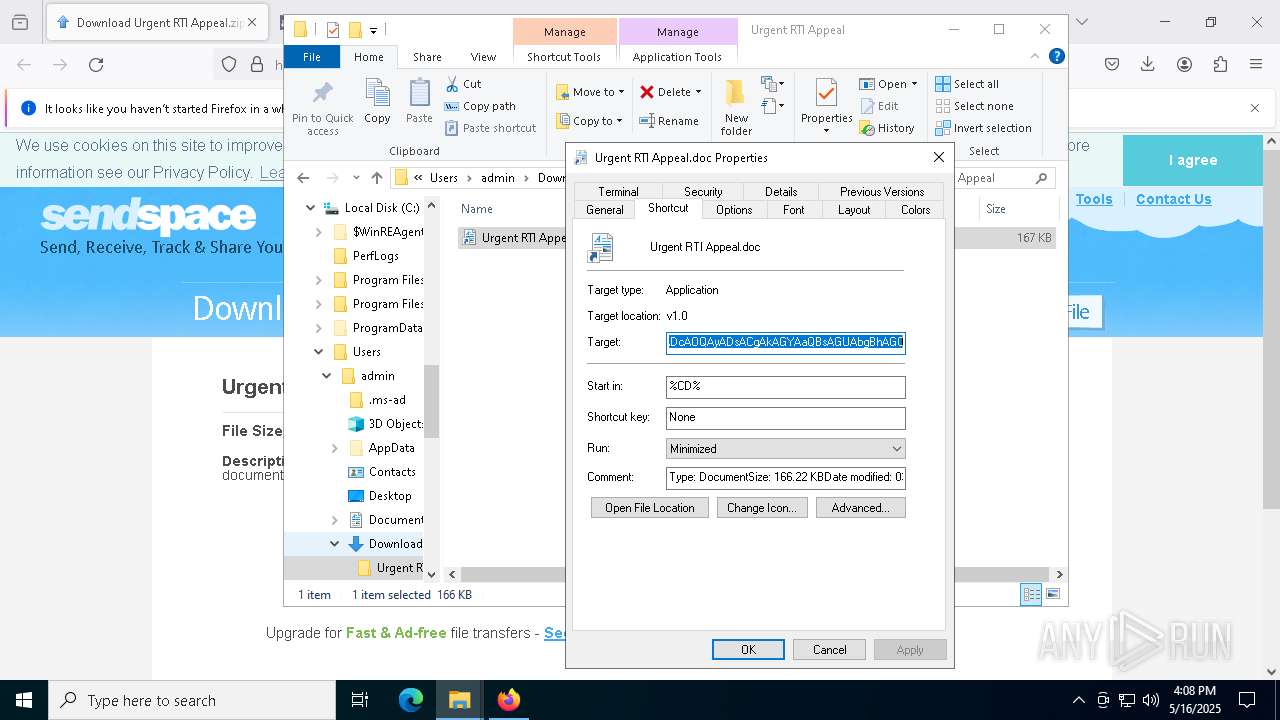The height and width of the screenshot is (720, 1280).
Task: Click I agree cookie button in Firefox
Action: click(1193, 160)
